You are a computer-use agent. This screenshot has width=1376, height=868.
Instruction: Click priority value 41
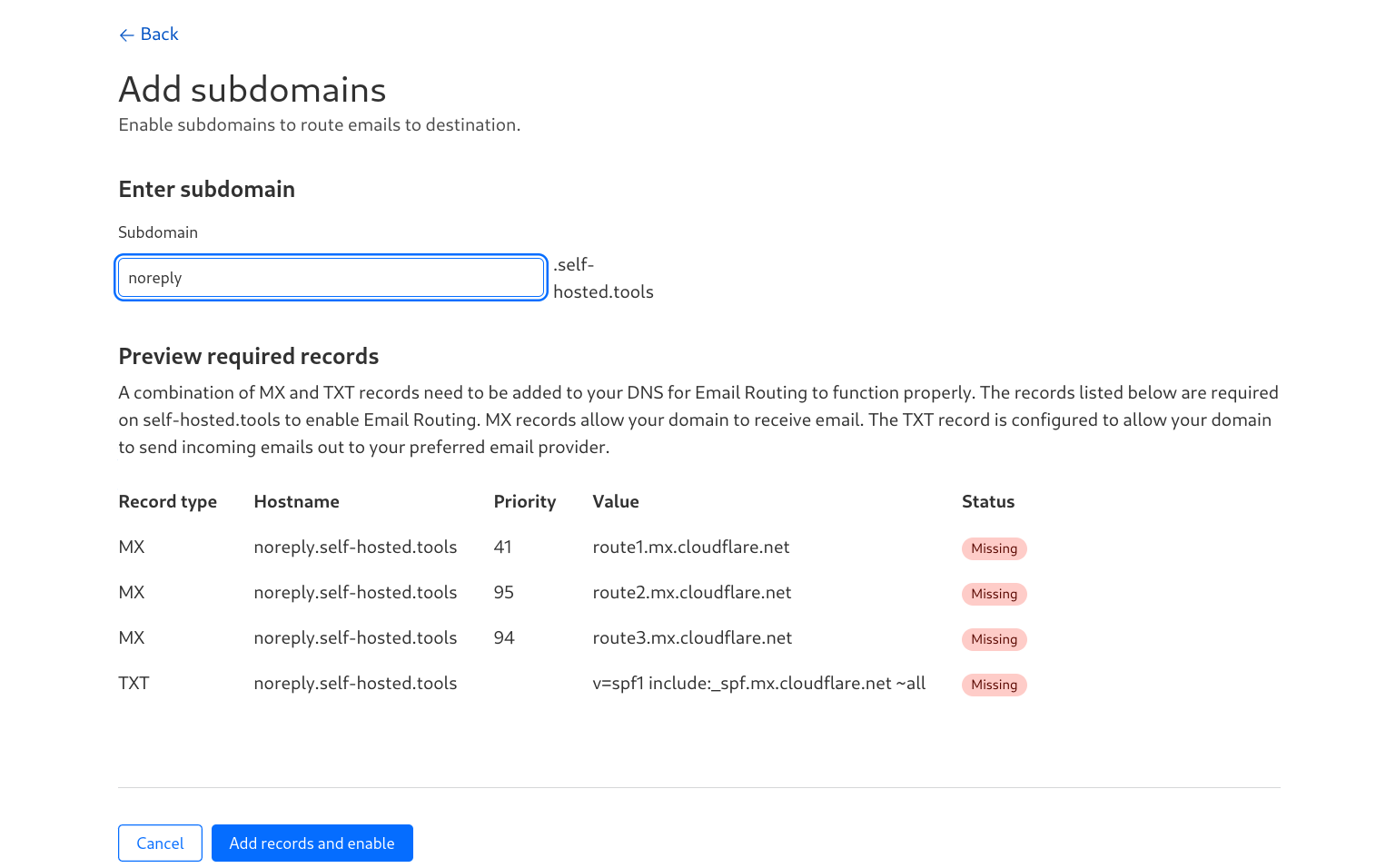point(503,547)
